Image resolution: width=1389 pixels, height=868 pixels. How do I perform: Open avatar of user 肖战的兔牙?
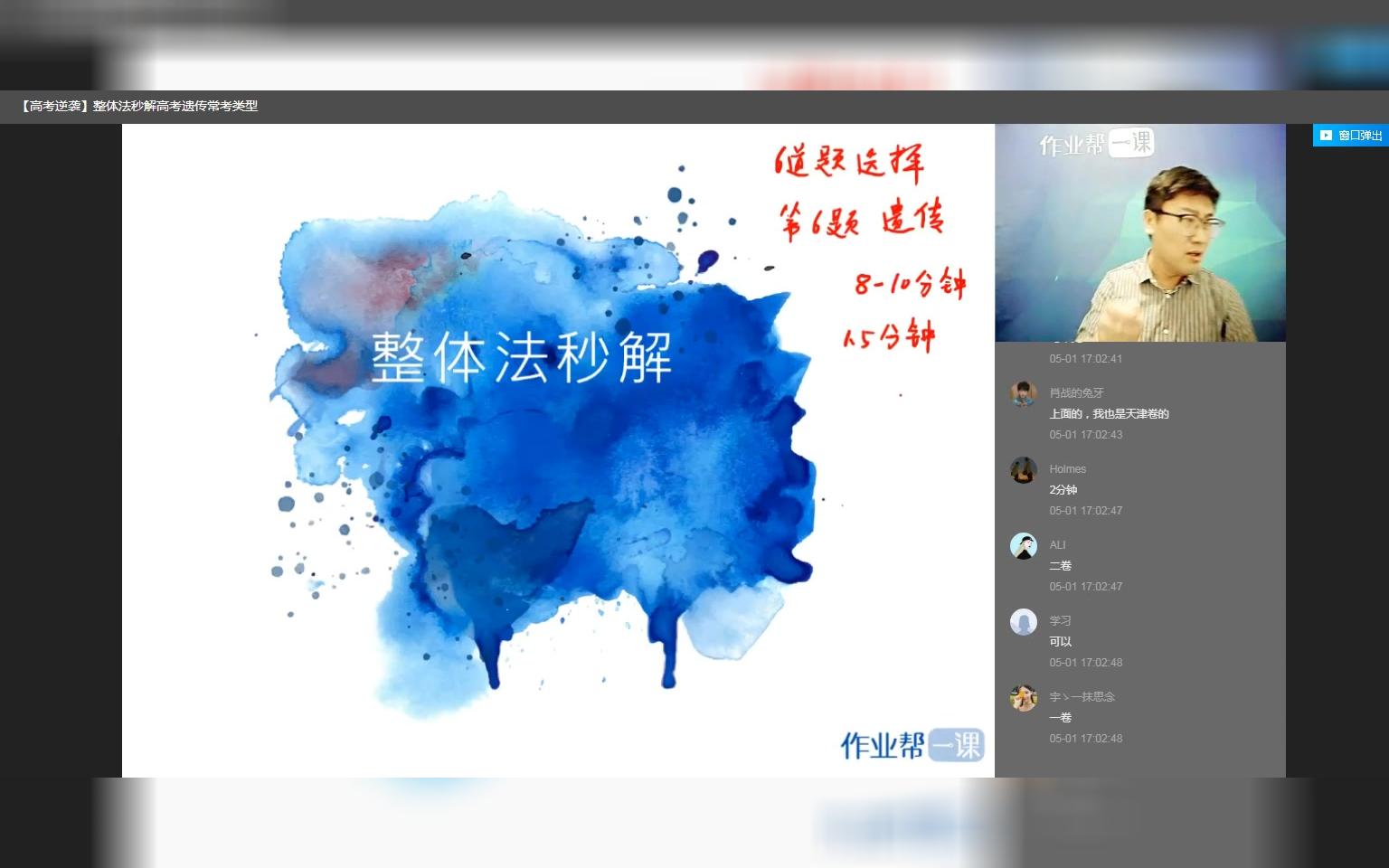1024,394
